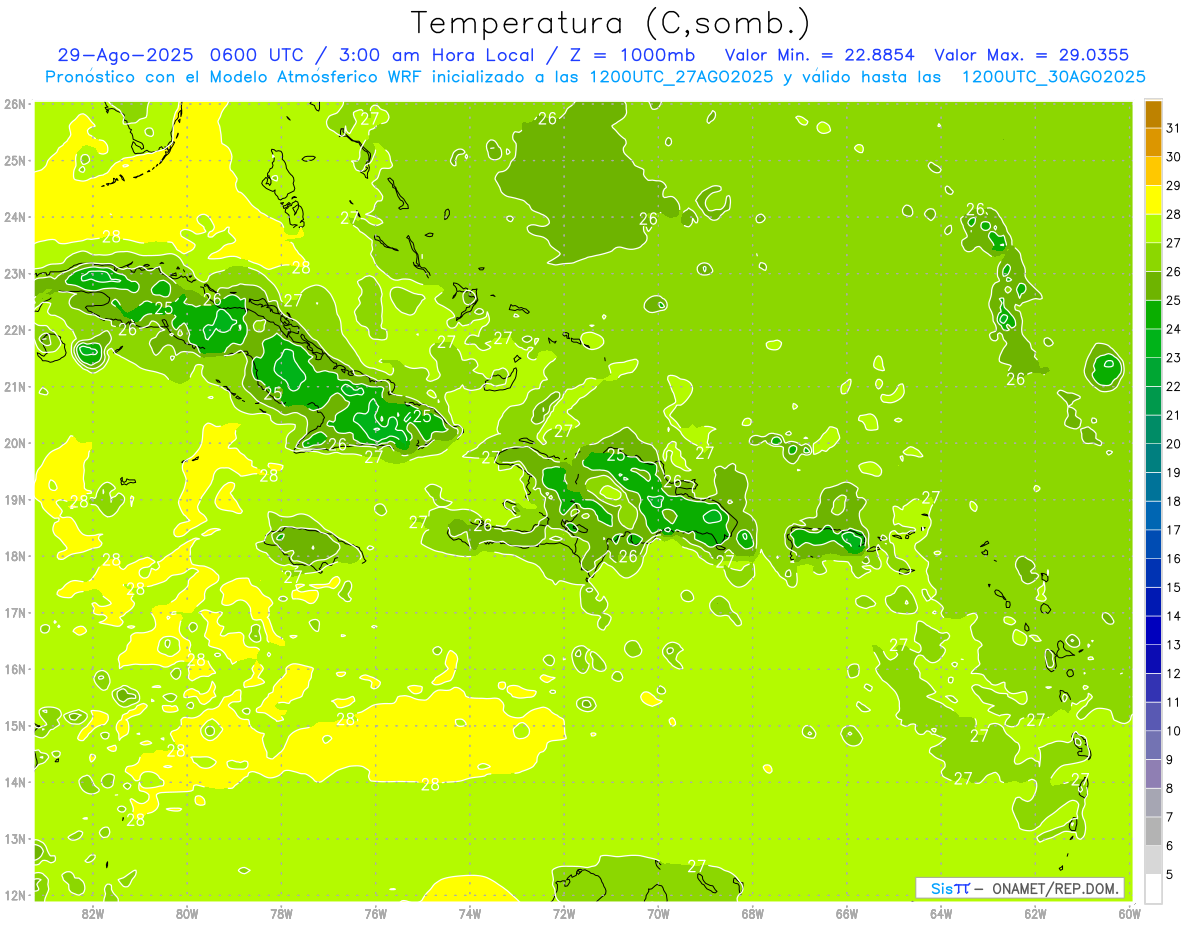Screen dimensions: 1200x927
Task: Click the legend value "31"
Action: pyautogui.click(x=1173, y=128)
